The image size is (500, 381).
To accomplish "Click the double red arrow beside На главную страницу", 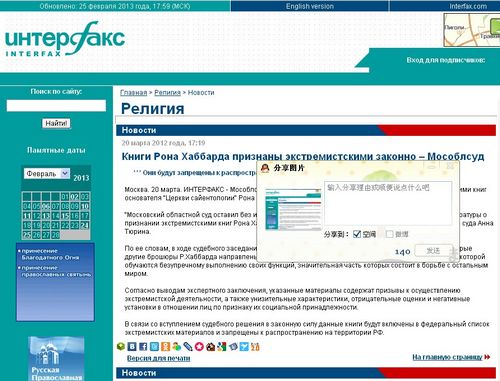I will pos(487,357).
